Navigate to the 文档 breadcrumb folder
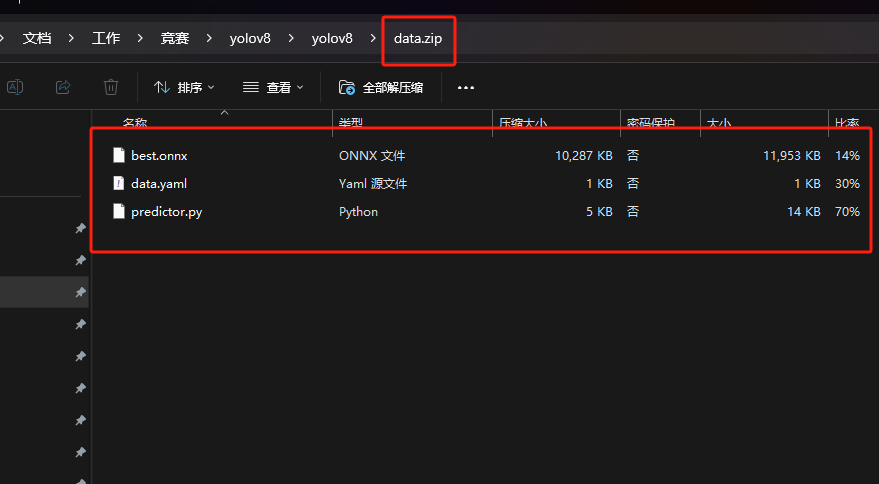879x484 pixels. [x=37, y=39]
